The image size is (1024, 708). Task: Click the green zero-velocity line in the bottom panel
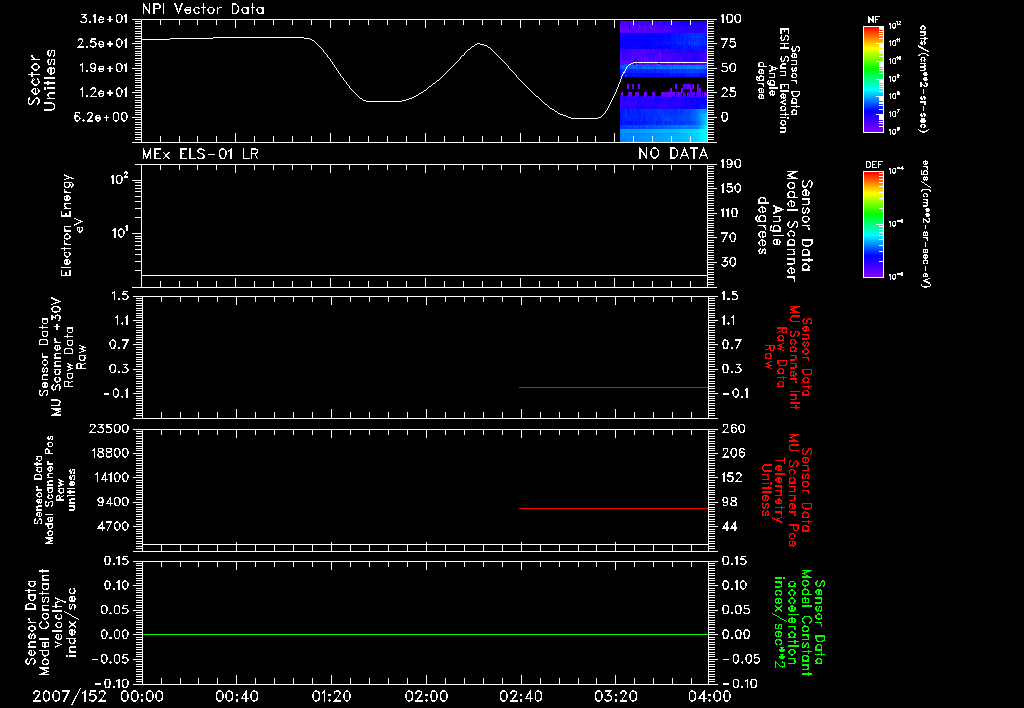click(424, 634)
